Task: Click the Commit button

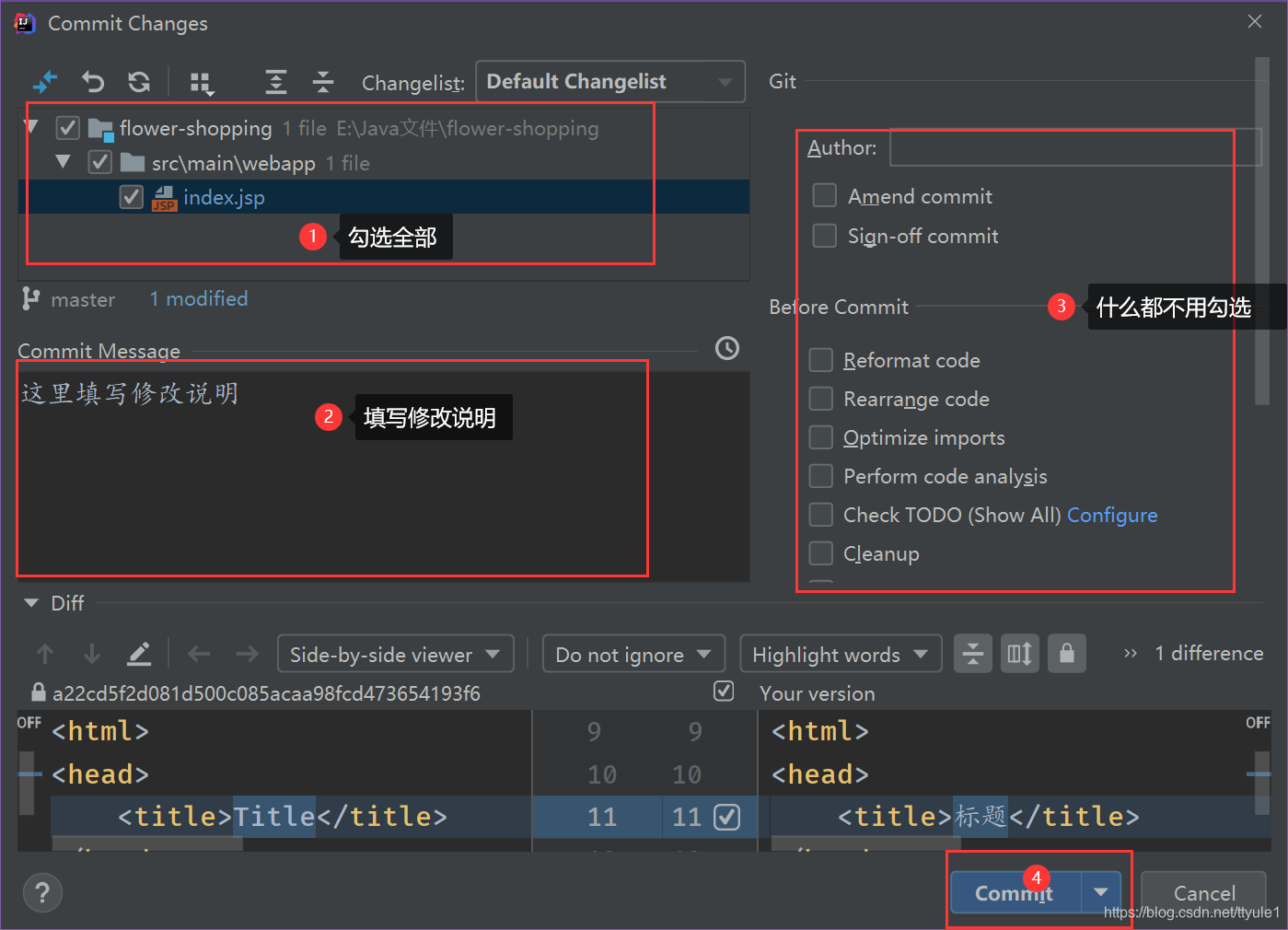Action: click(x=1015, y=892)
